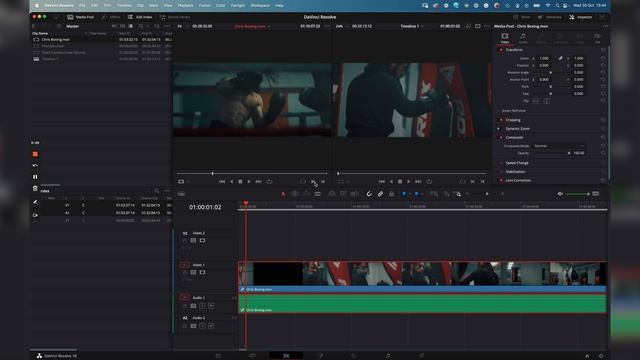Click the Insert Clip icon
Viewport: 640px width, 360px height.
pyautogui.click(x=332, y=194)
